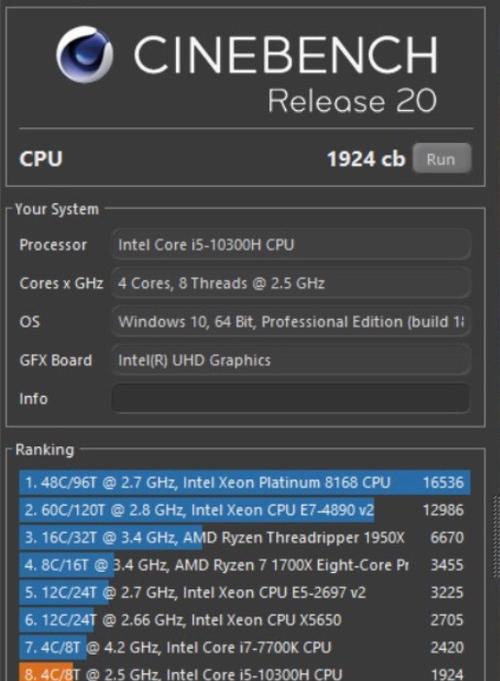Click the GFX Board Intel UHD Graphics field
This screenshot has width=500, height=681.
coord(291,360)
